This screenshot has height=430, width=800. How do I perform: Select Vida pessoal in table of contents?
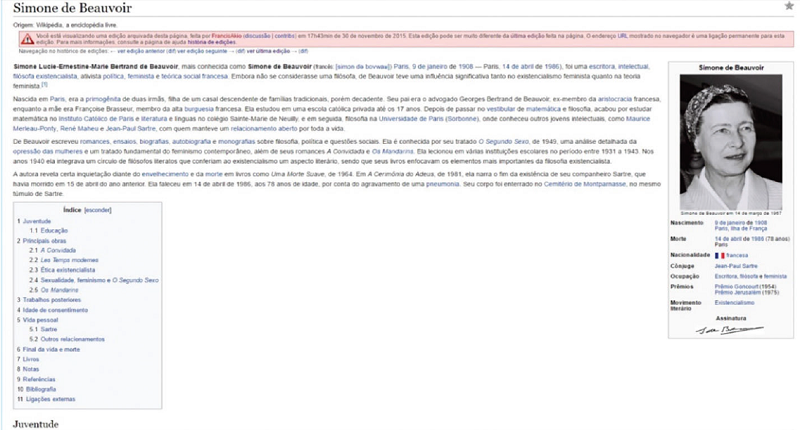40,319
